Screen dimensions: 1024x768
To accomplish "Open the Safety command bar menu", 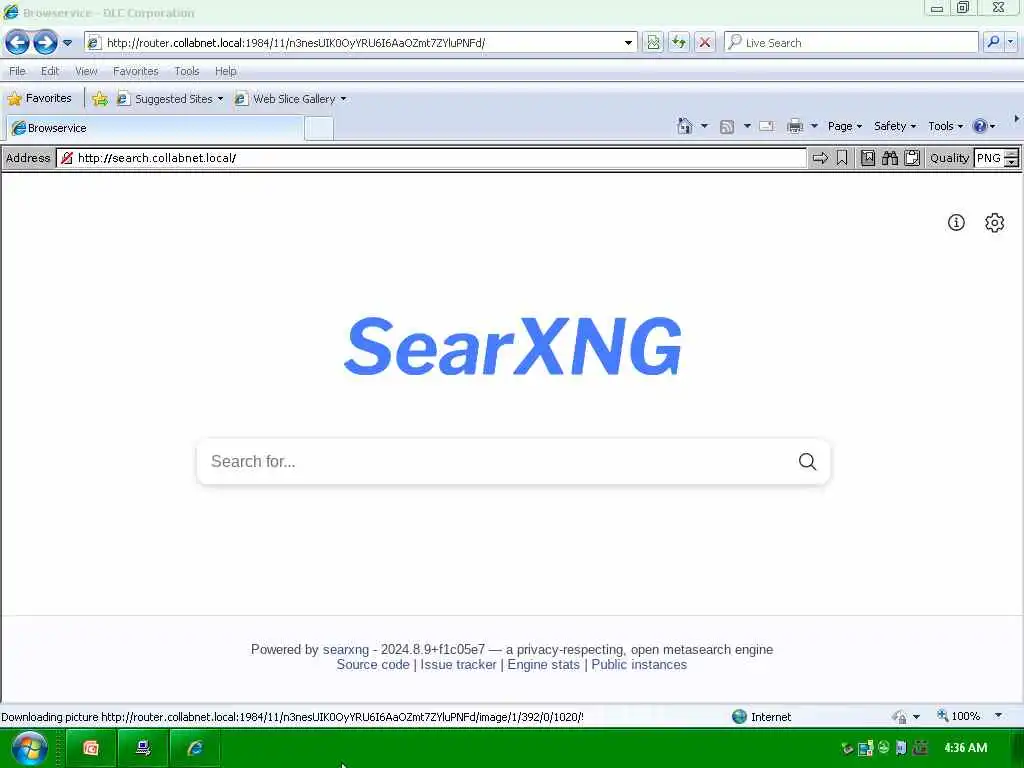I will tap(895, 126).
